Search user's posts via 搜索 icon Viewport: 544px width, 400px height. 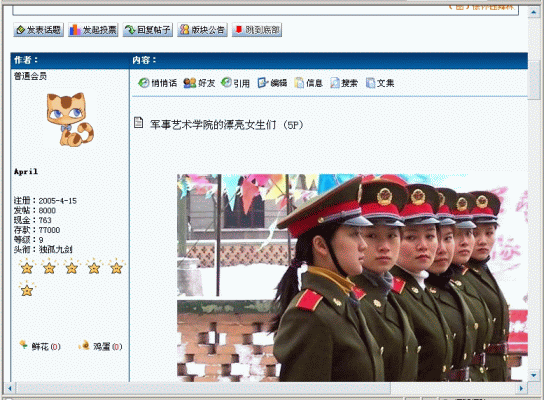(344, 83)
